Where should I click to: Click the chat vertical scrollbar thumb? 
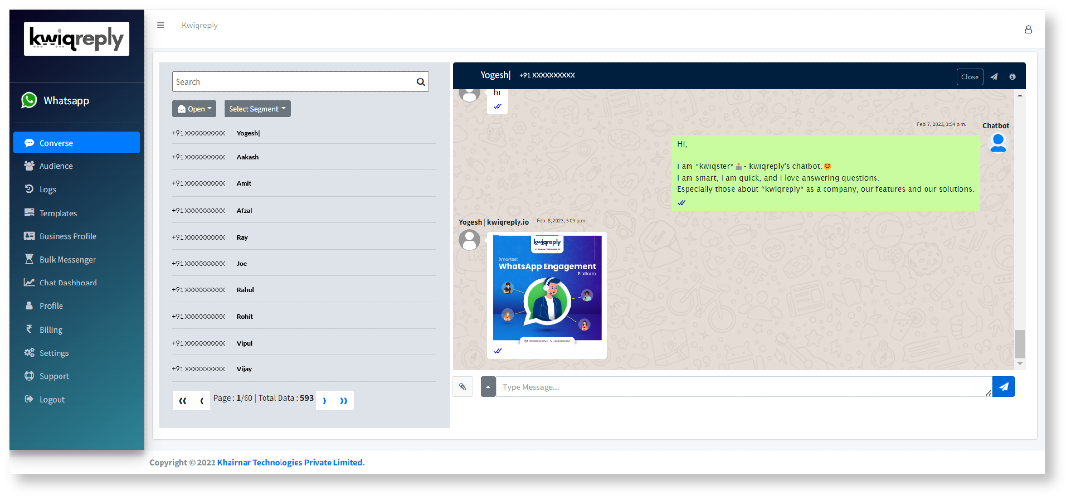(x=1020, y=344)
